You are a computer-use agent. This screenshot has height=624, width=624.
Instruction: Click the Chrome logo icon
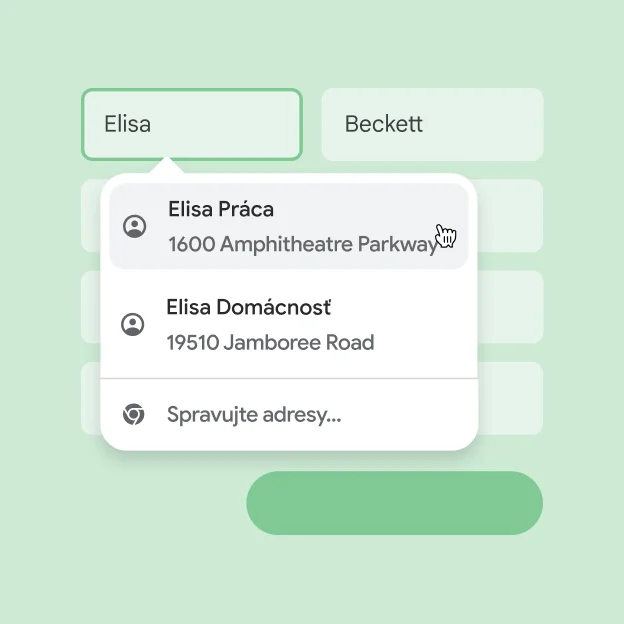(x=133, y=414)
